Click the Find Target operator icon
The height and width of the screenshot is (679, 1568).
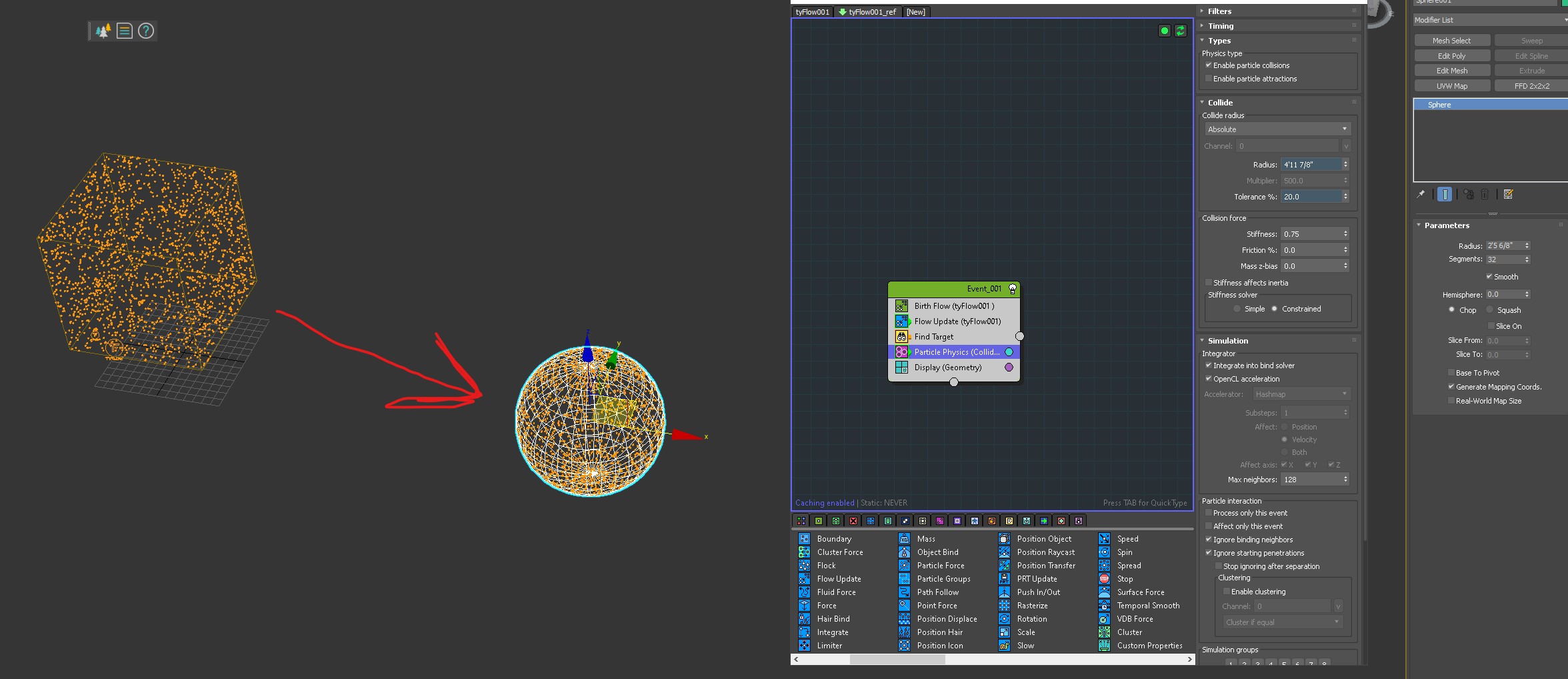(901, 337)
